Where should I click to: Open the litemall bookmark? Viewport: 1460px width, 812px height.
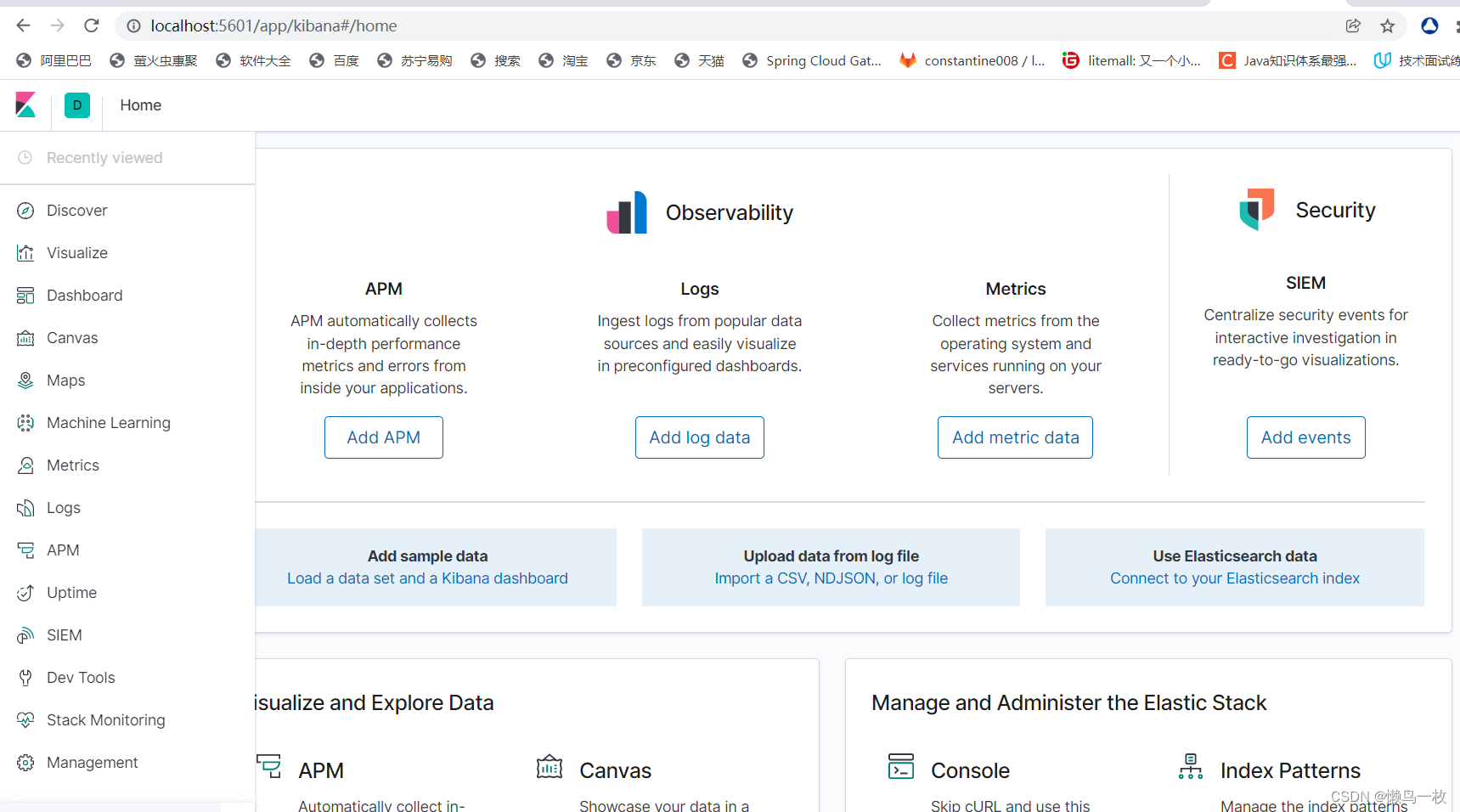tap(1131, 61)
